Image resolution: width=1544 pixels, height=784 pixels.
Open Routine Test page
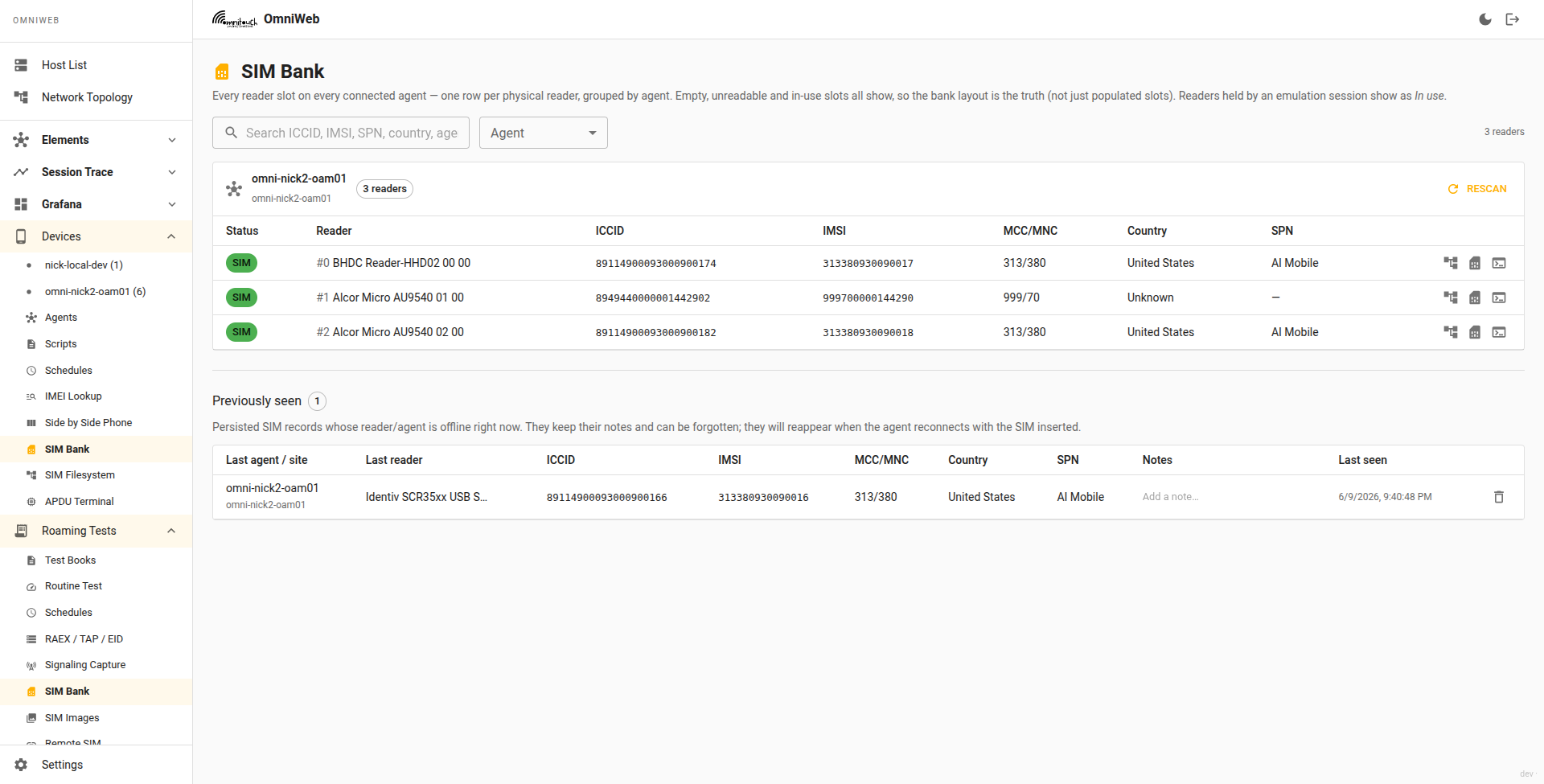96,586
